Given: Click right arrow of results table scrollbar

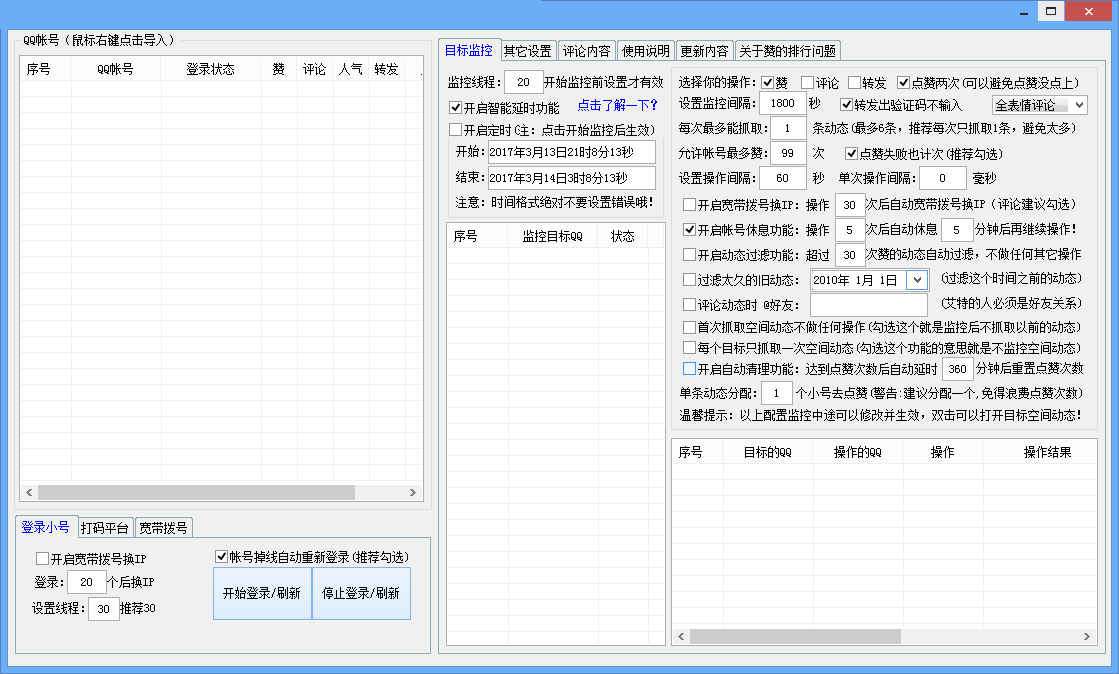Looking at the screenshot, I should [x=1086, y=636].
